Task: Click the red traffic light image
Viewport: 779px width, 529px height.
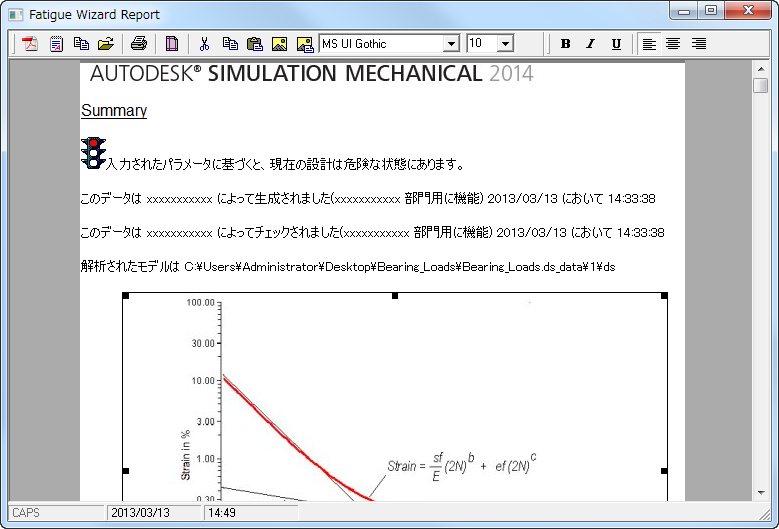Action: pyautogui.click(x=93, y=153)
